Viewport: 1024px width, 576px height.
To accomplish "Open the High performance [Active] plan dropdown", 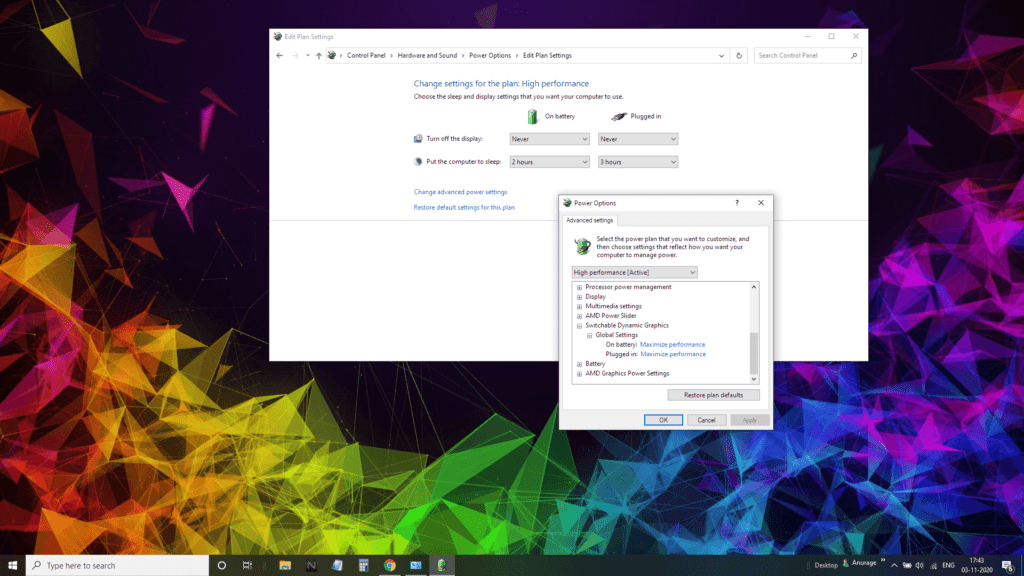I will [x=634, y=272].
